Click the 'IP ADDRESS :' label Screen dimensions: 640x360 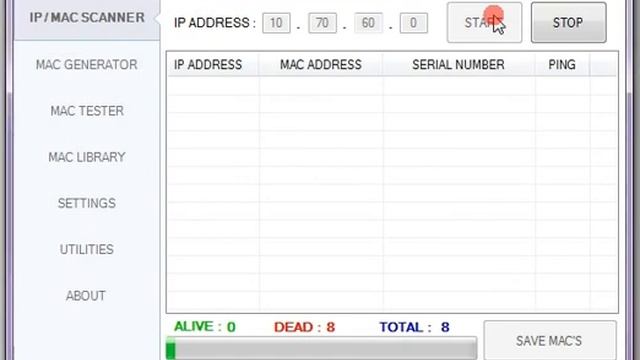click(215, 23)
